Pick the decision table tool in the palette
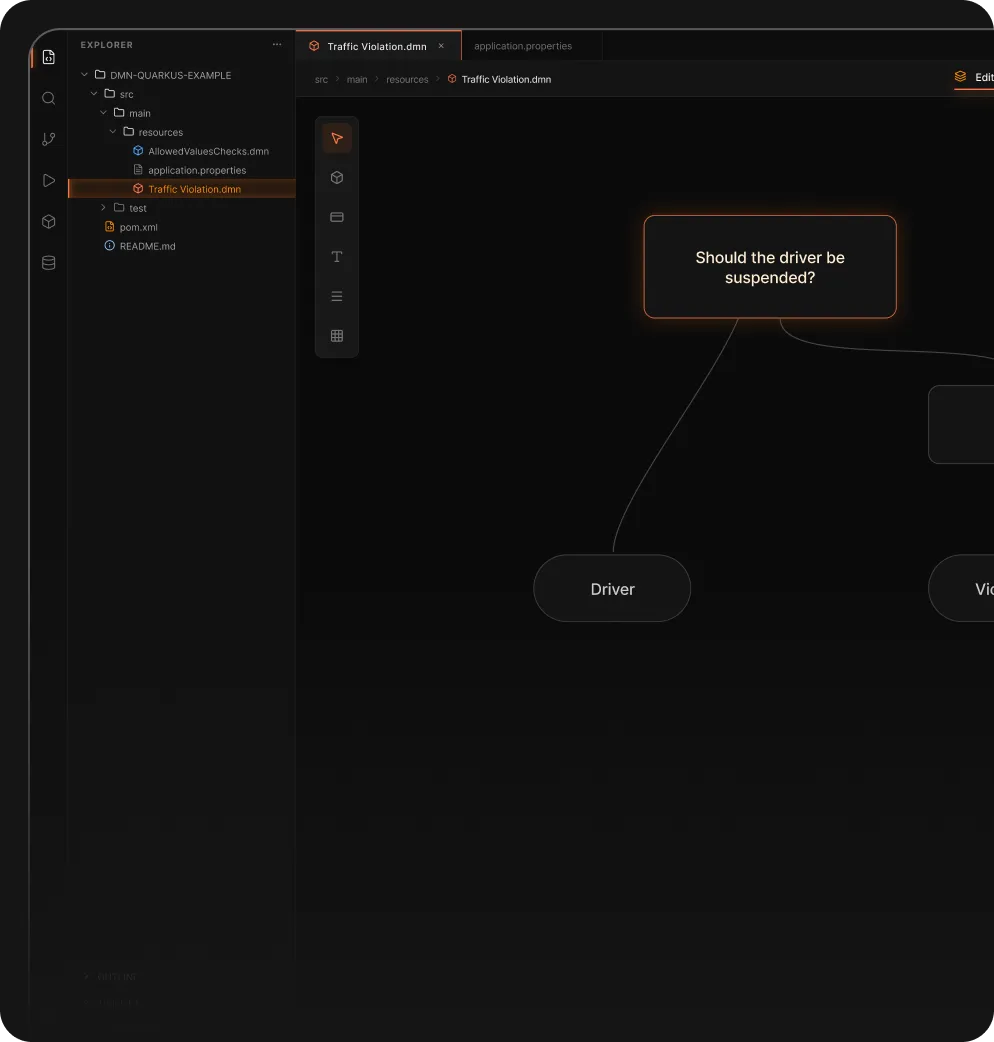Image resolution: width=994 pixels, height=1042 pixels. pyautogui.click(x=336, y=217)
